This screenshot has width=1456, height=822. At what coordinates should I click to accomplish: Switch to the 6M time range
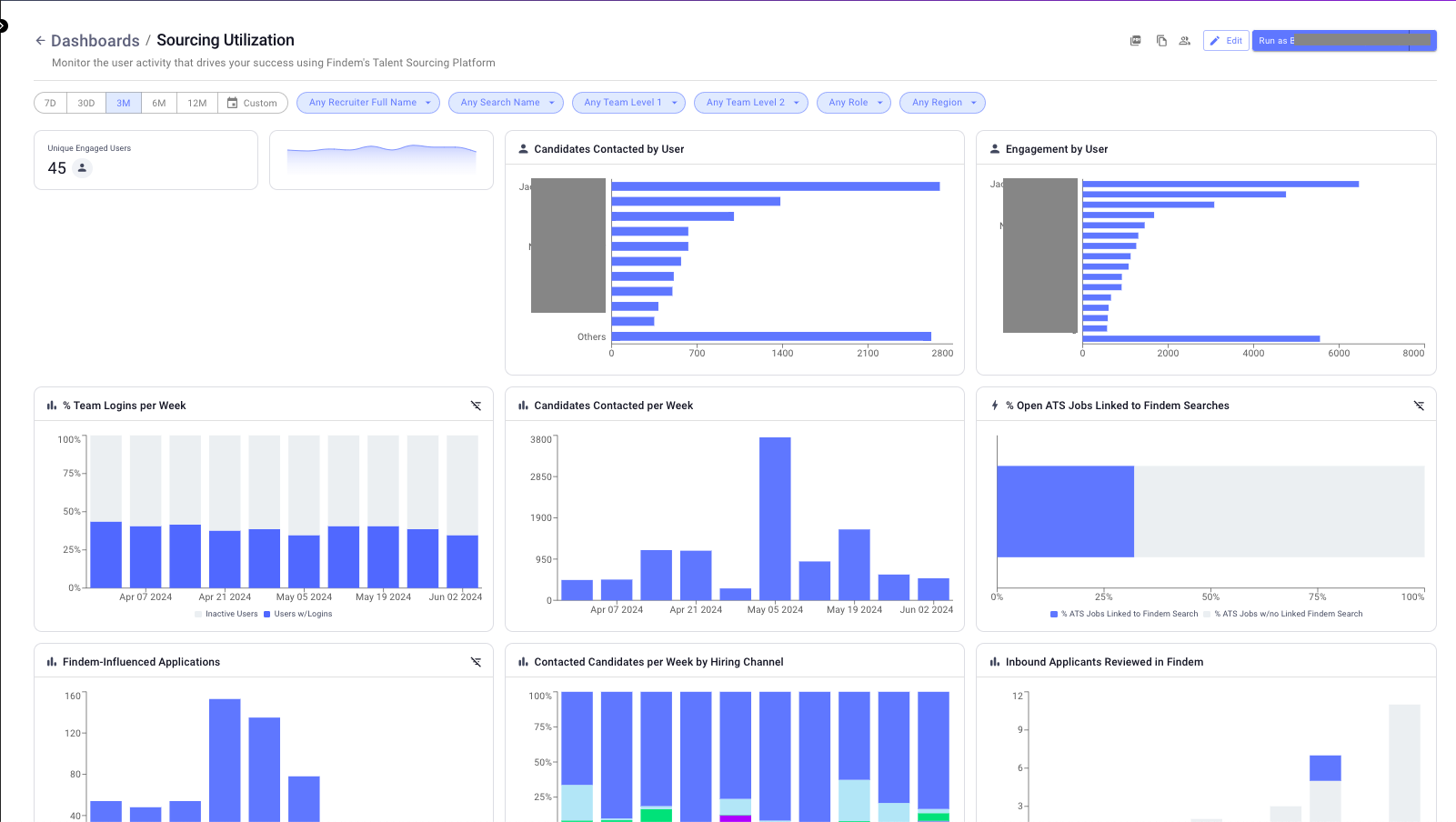(159, 103)
